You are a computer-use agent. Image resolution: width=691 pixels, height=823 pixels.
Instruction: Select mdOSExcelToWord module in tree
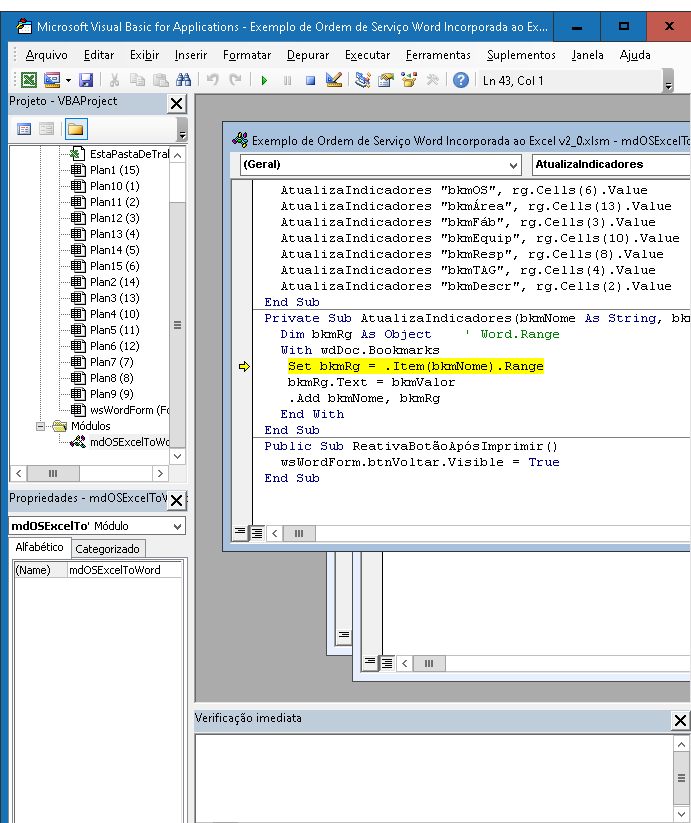tap(129, 442)
